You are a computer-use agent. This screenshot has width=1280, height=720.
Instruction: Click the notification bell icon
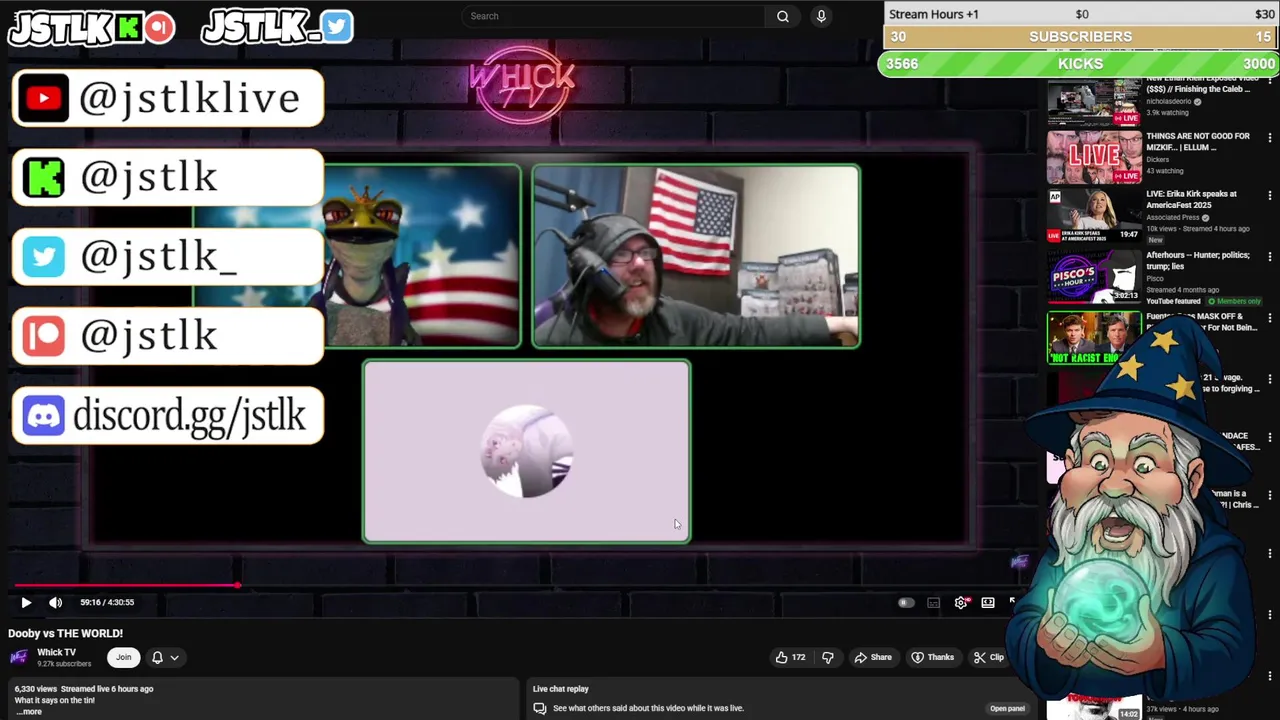[157, 657]
